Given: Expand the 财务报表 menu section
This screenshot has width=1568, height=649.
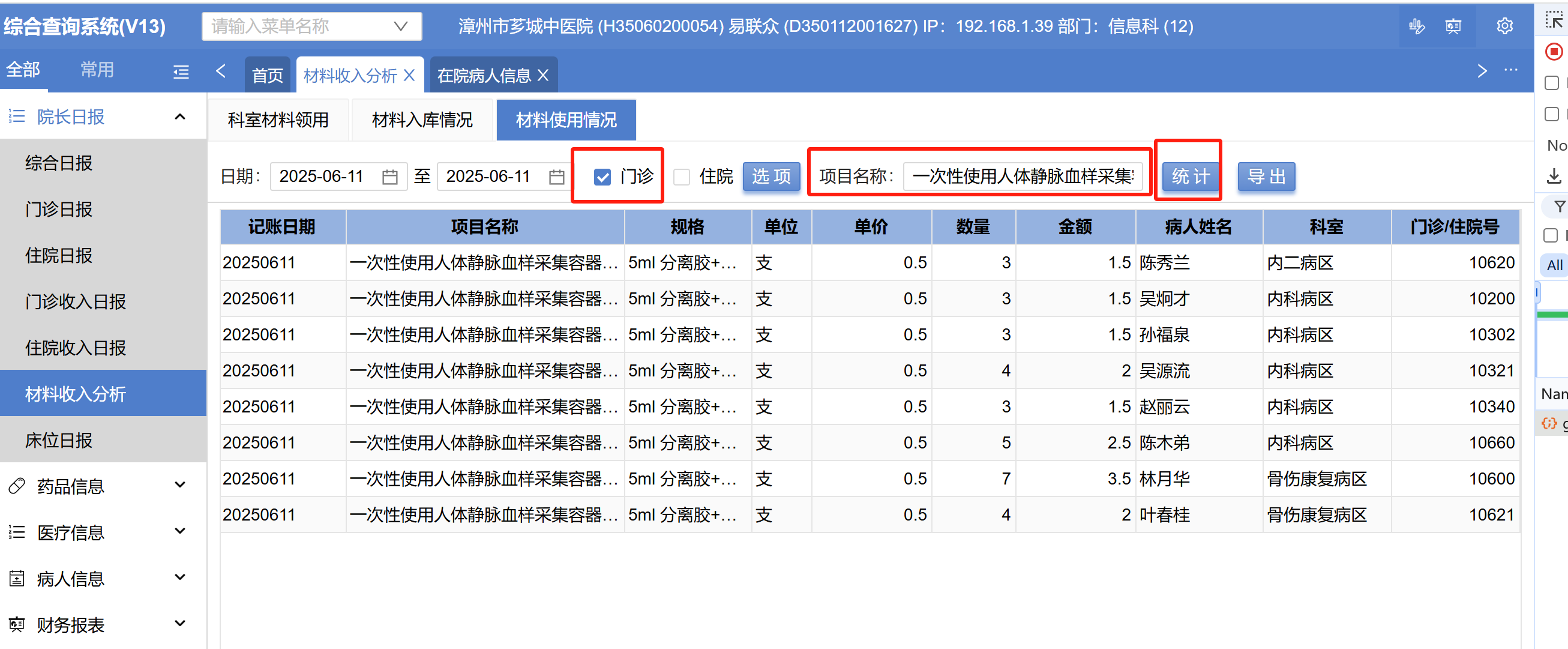Looking at the screenshot, I should pos(179,624).
